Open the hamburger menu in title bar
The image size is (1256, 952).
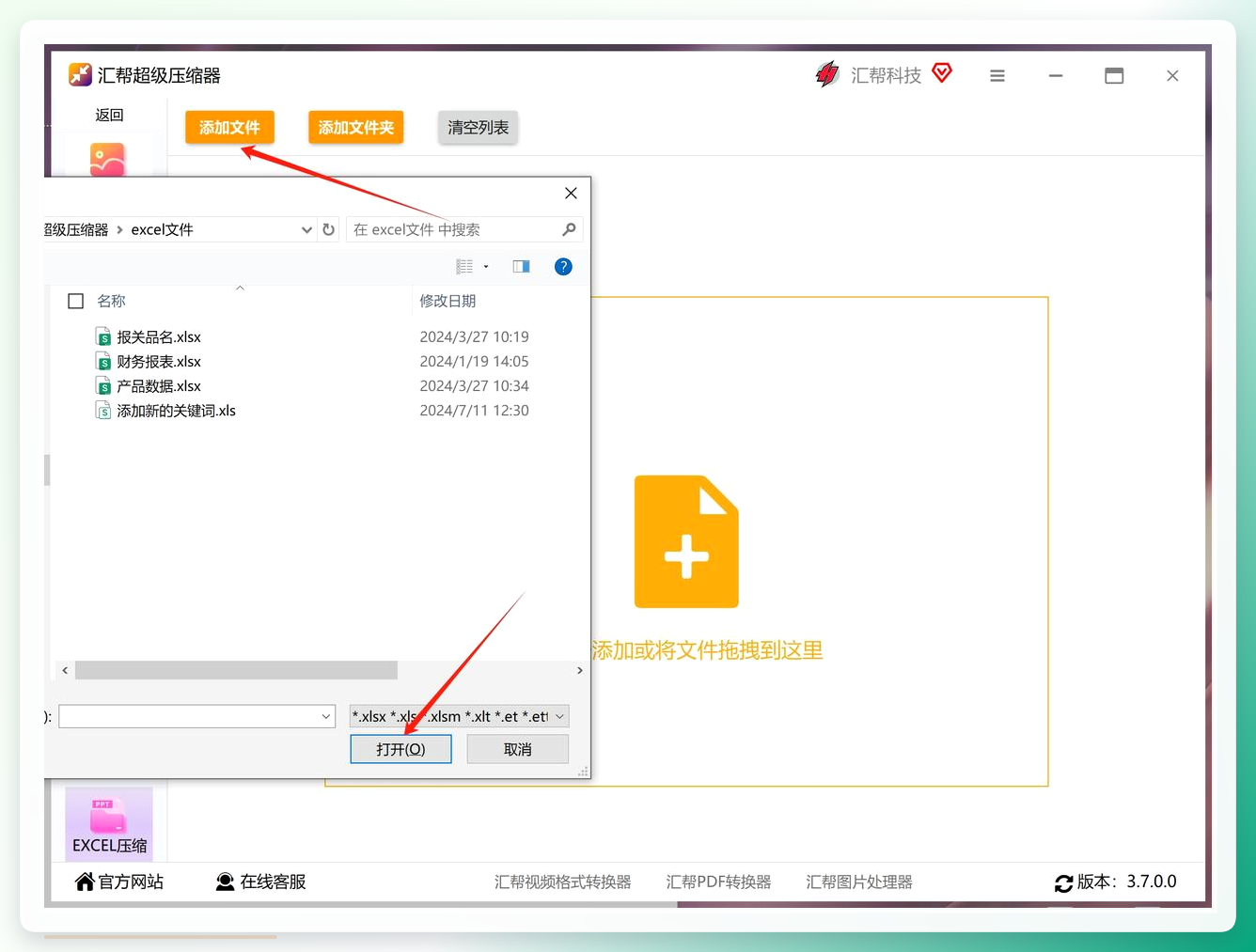[997, 76]
